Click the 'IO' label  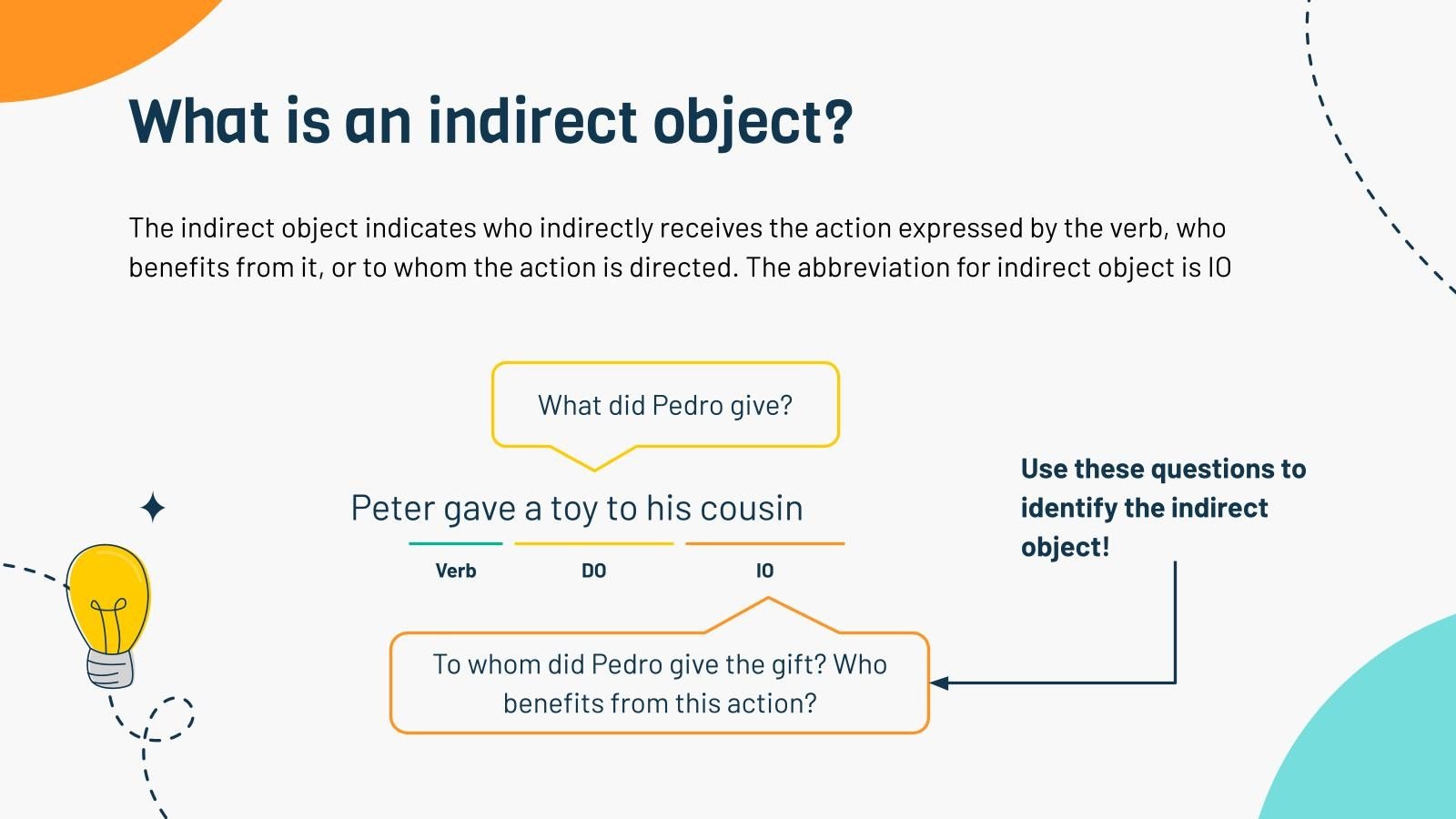pos(764,571)
